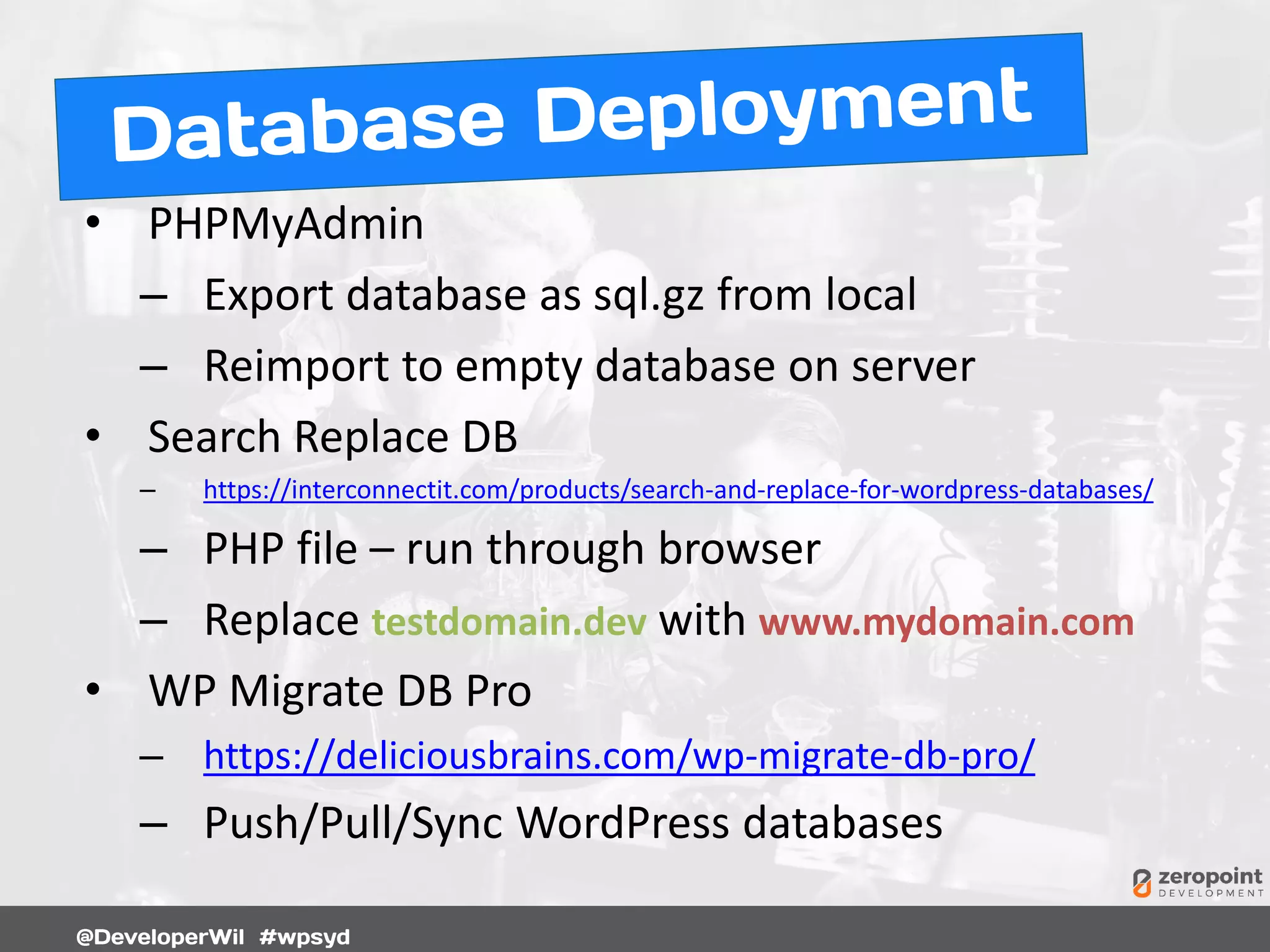Image resolution: width=1270 pixels, height=952 pixels.
Task: Click the PHPMyAdmin bullet heading
Action: coord(286,224)
